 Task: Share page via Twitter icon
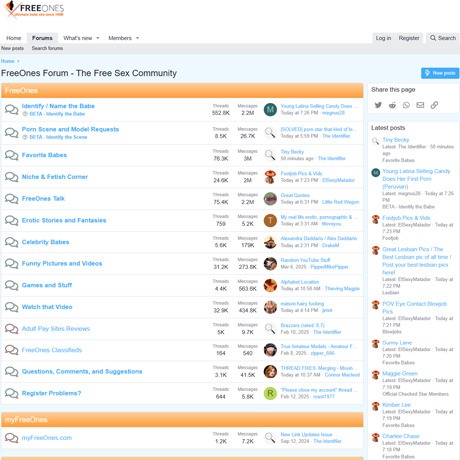click(378, 105)
